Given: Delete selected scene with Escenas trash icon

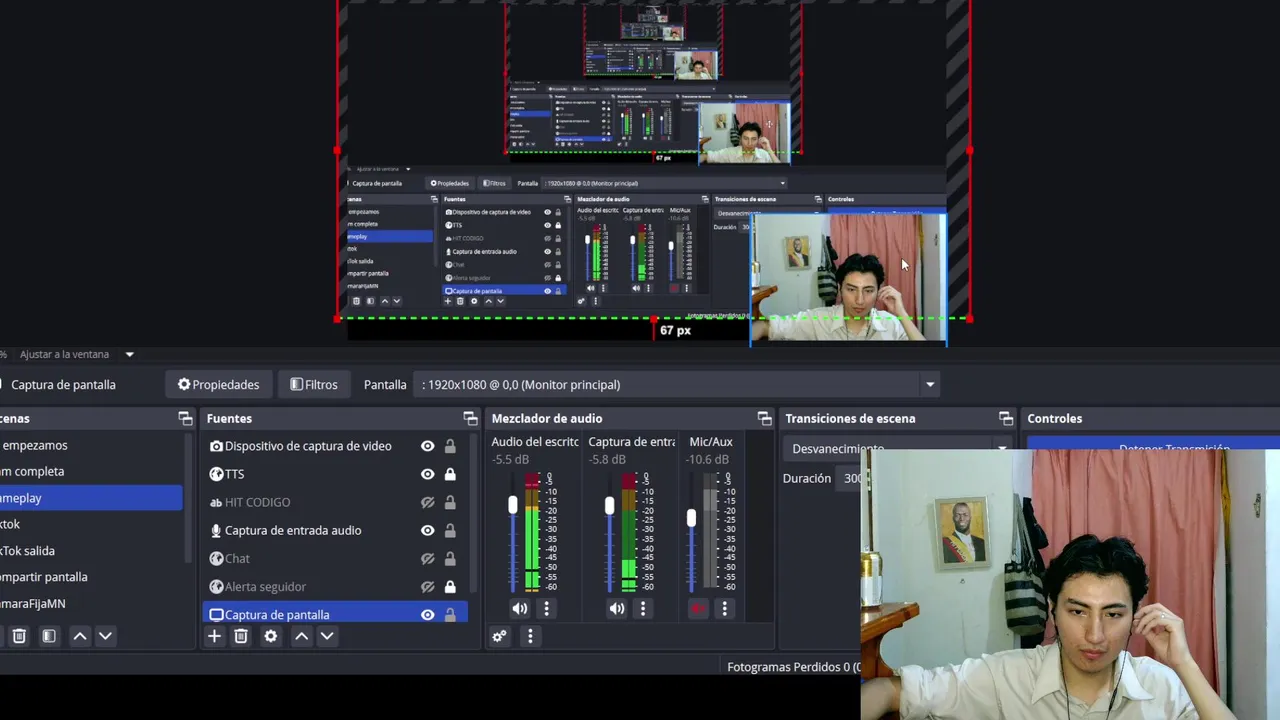Looking at the screenshot, I should [x=19, y=636].
